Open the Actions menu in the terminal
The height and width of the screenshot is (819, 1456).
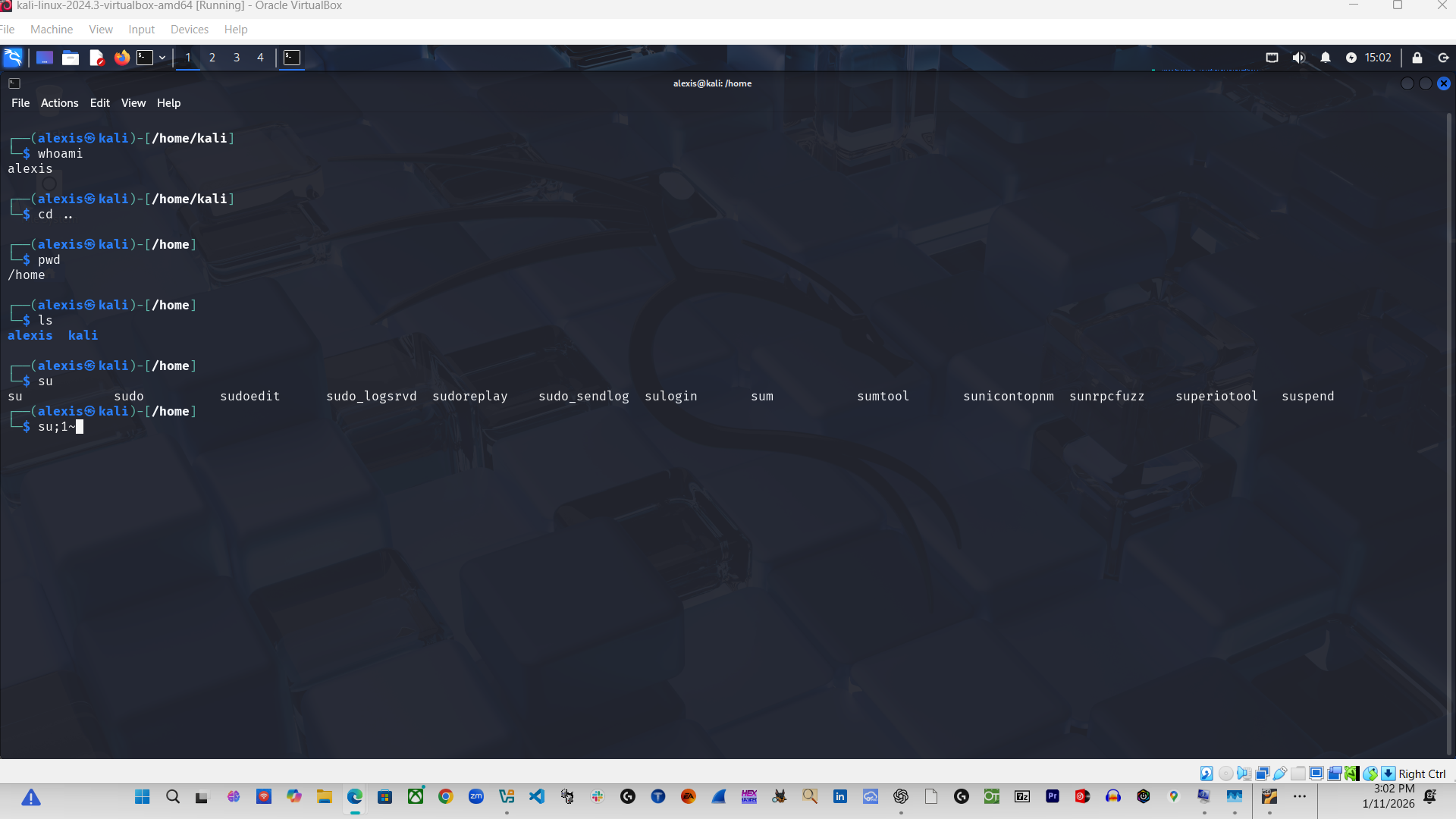pyautogui.click(x=59, y=103)
